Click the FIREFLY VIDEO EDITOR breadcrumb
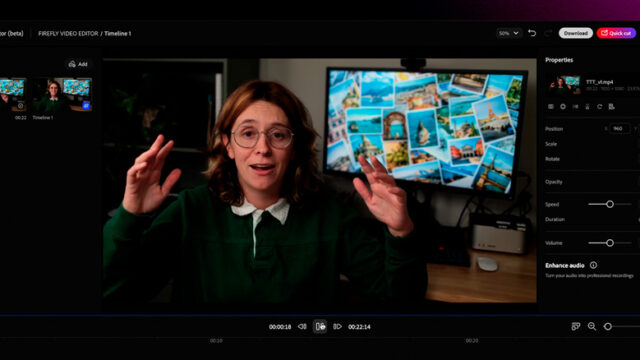The image size is (640, 360). point(68,33)
